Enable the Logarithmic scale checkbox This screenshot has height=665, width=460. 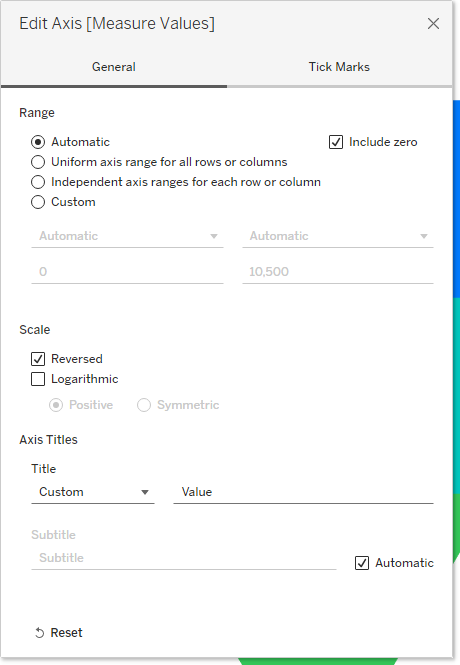38,379
